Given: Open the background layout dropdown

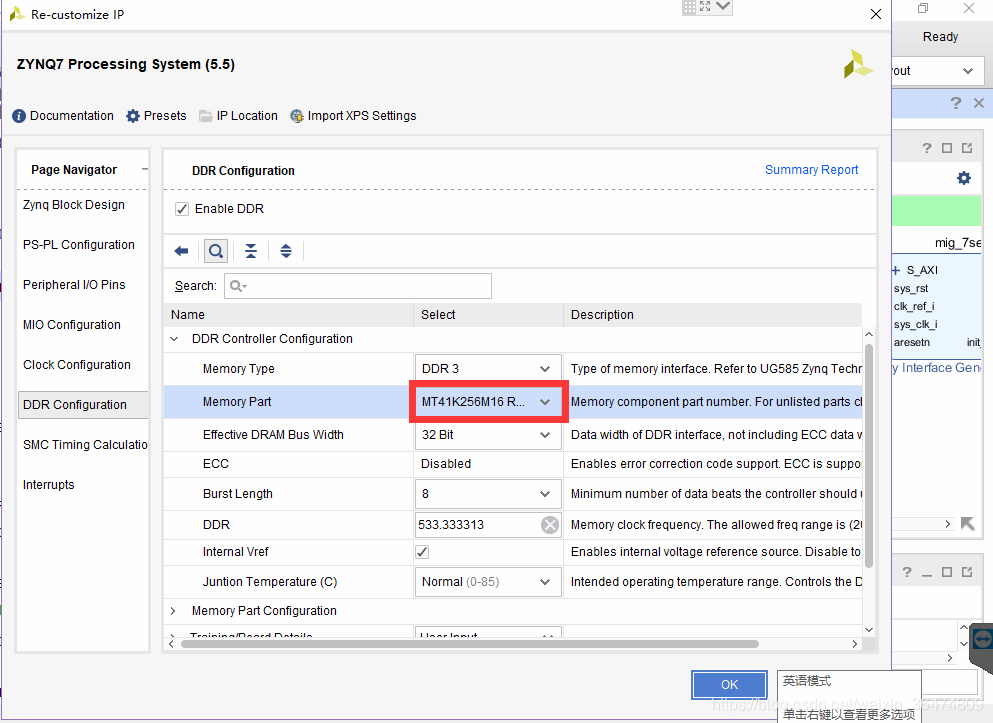Looking at the screenshot, I should point(968,71).
